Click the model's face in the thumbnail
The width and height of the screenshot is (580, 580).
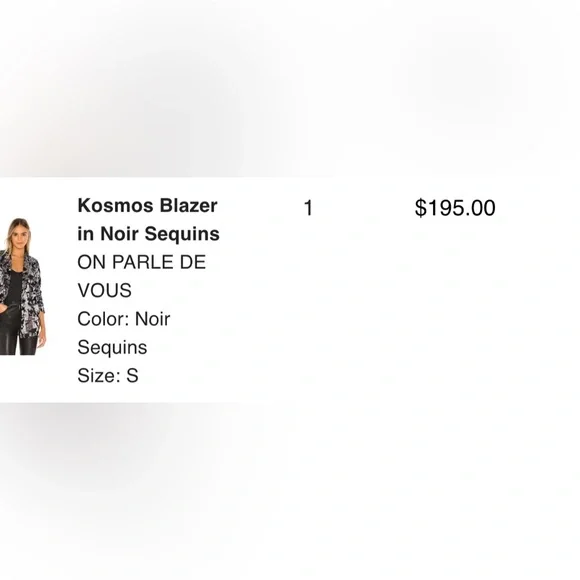18,237
